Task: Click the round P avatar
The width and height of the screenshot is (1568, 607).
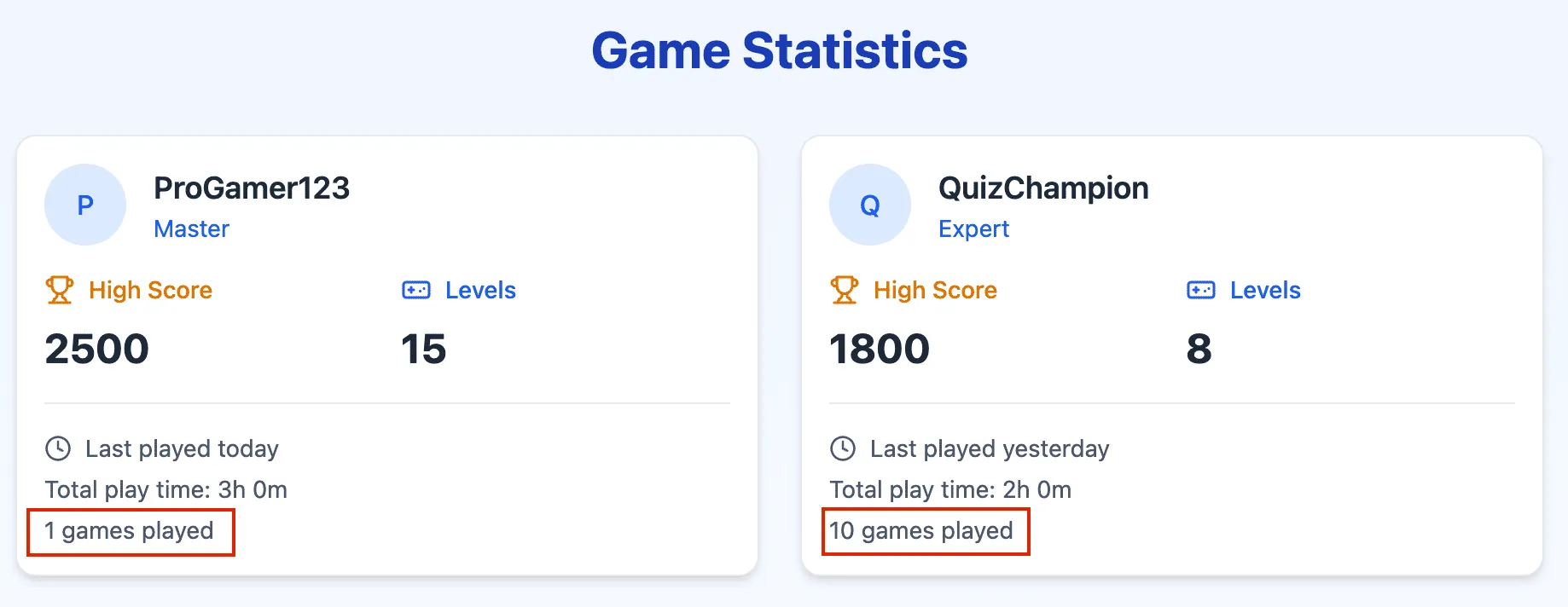Action: click(85, 205)
